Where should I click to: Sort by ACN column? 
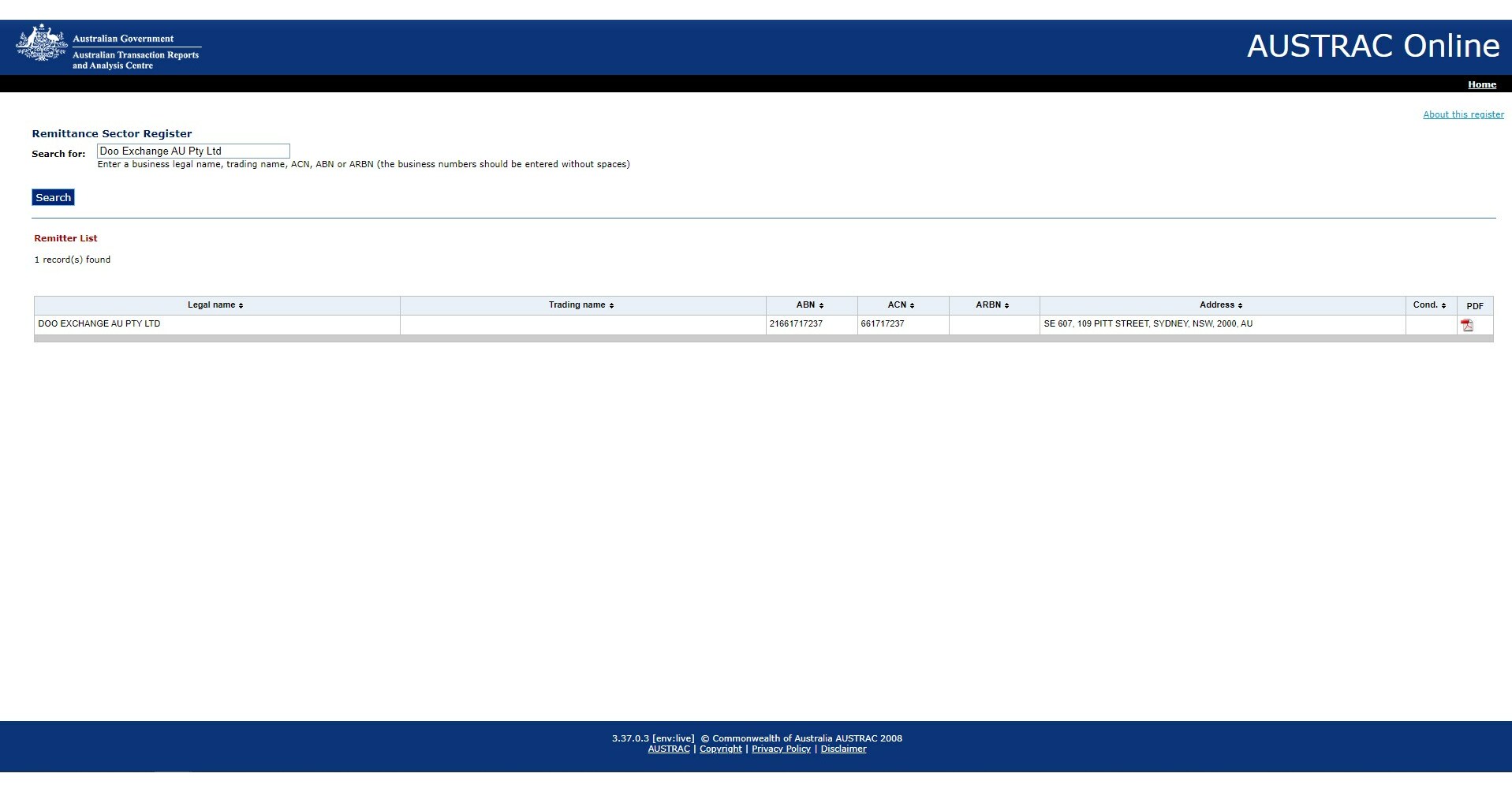pos(901,305)
